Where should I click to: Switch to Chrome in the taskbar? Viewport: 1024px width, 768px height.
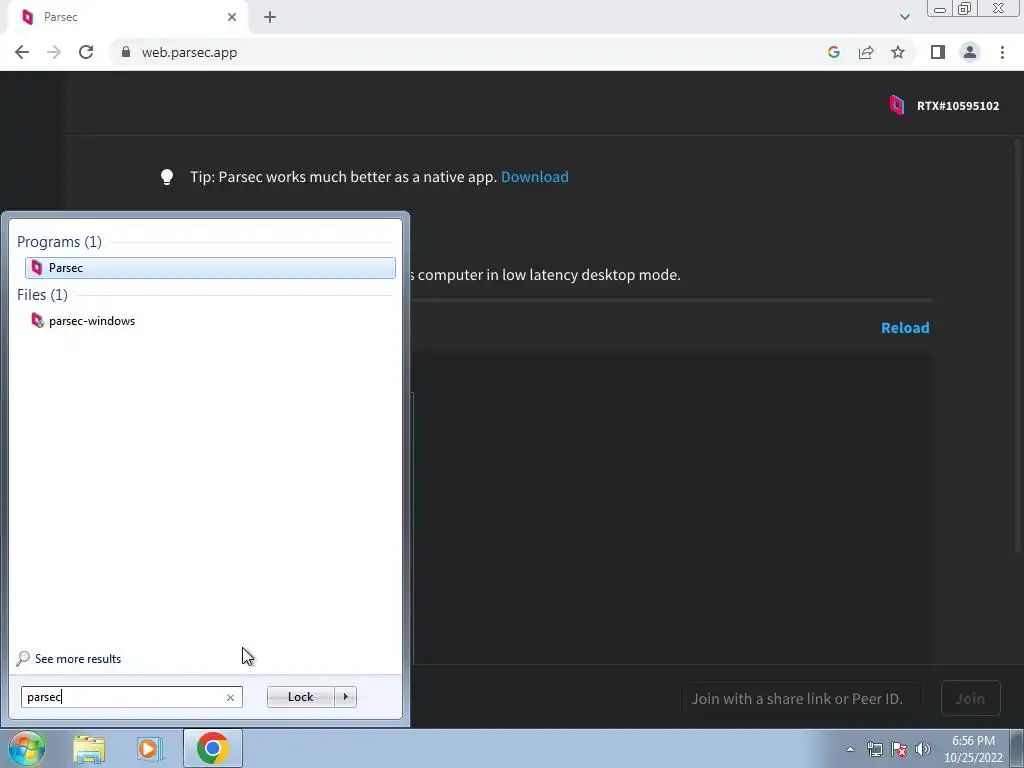click(x=212, y=748)
